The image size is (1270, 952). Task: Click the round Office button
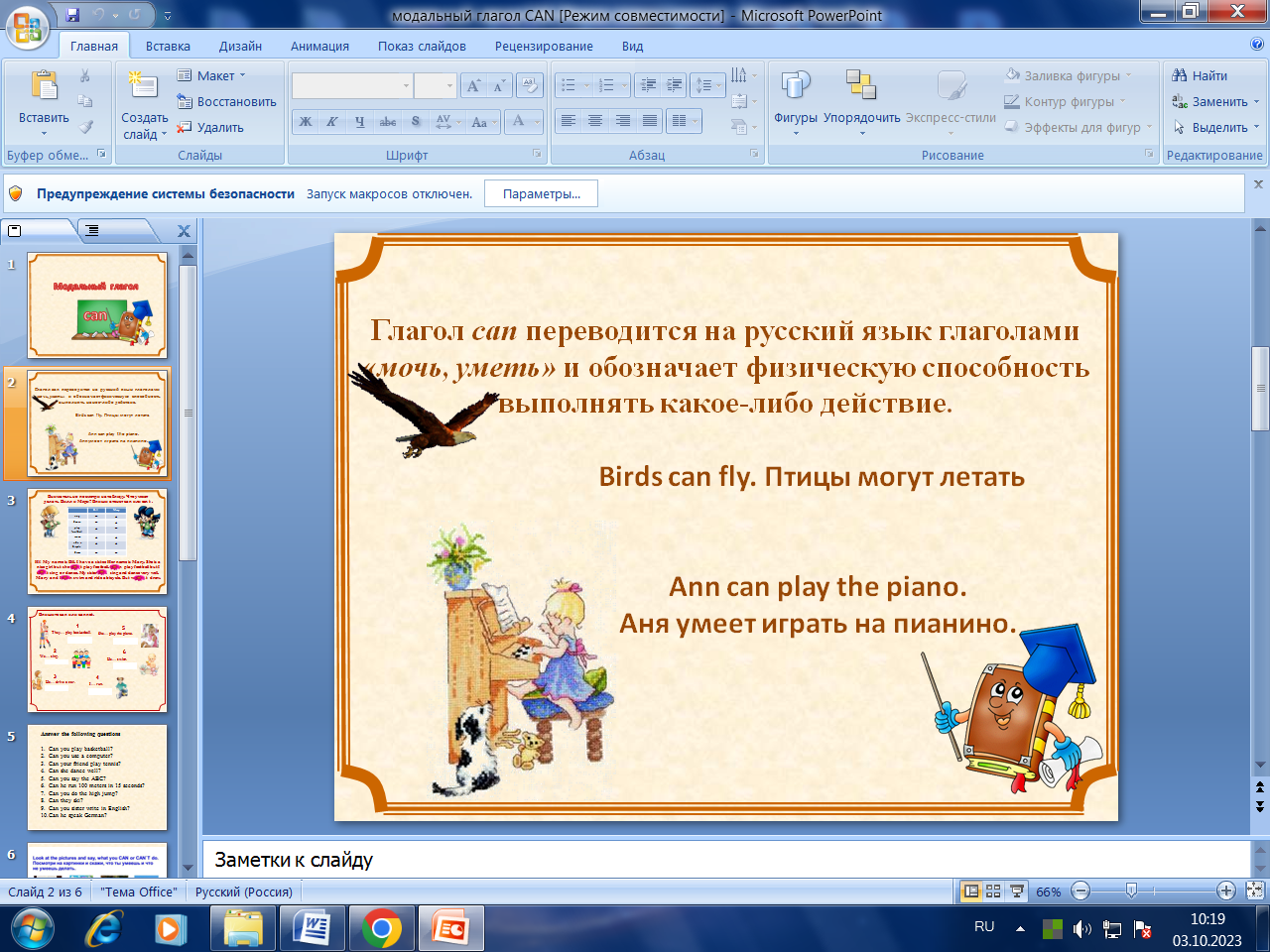click(27, 26)
